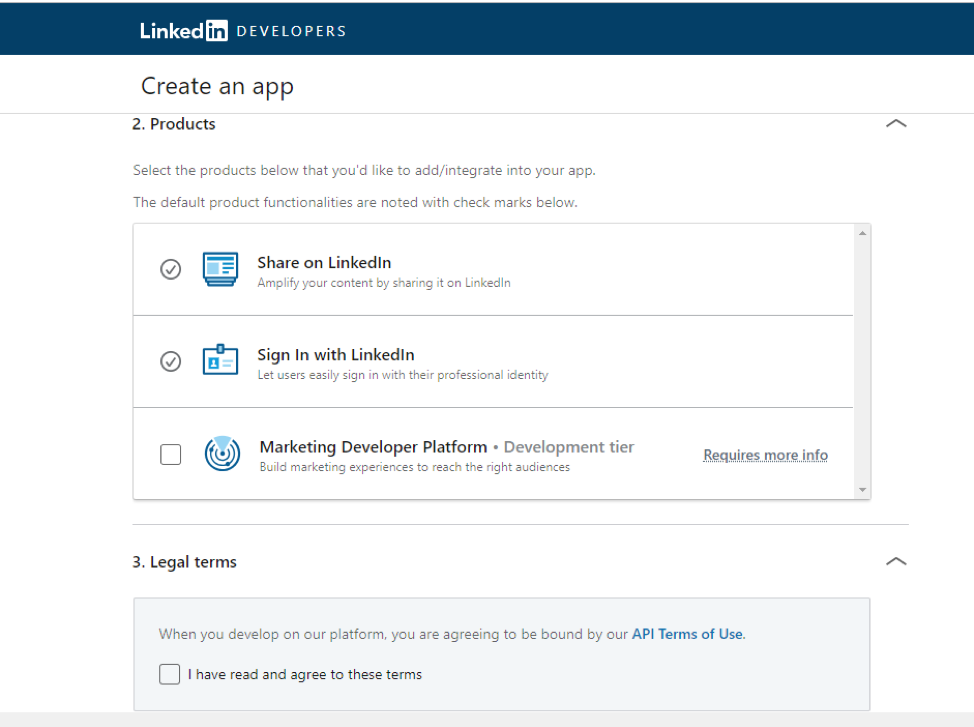Click Build marketing experiences description text
Image resolution: width=974 pixels, height=727 pixels.
(x=415, y=467)
